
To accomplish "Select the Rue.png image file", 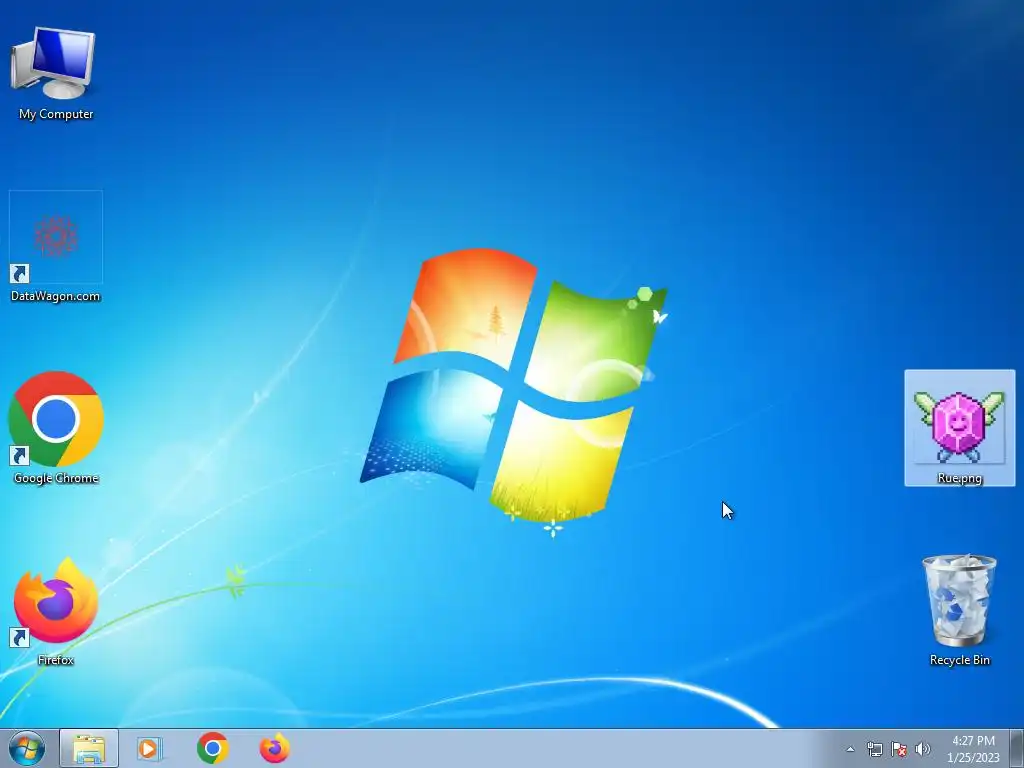I will click(x=959, y=426).
